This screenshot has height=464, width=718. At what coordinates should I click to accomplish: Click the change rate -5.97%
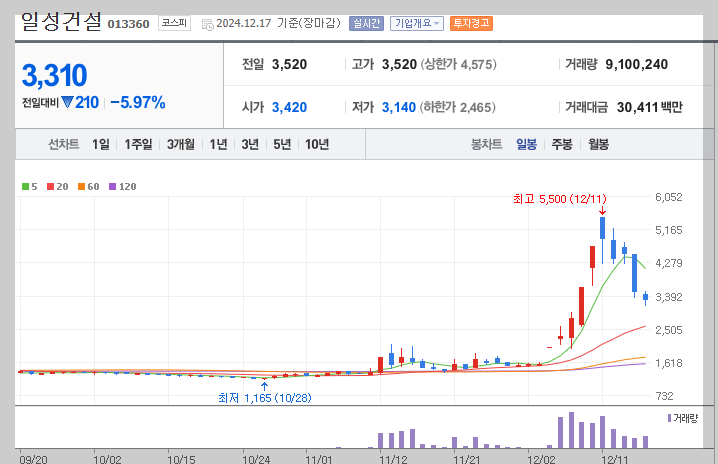(138, 103)
